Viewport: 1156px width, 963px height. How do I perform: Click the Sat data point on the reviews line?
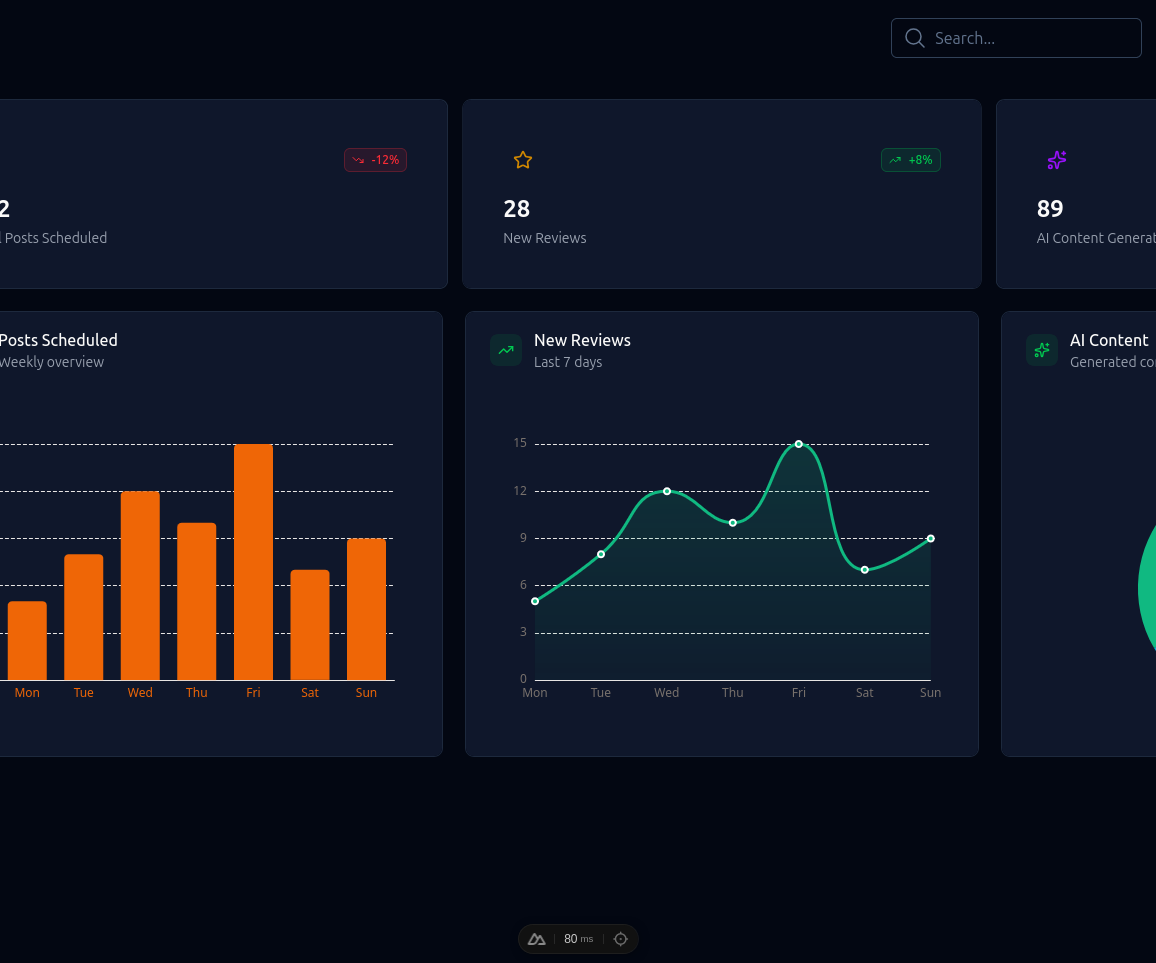click(865, 570)
